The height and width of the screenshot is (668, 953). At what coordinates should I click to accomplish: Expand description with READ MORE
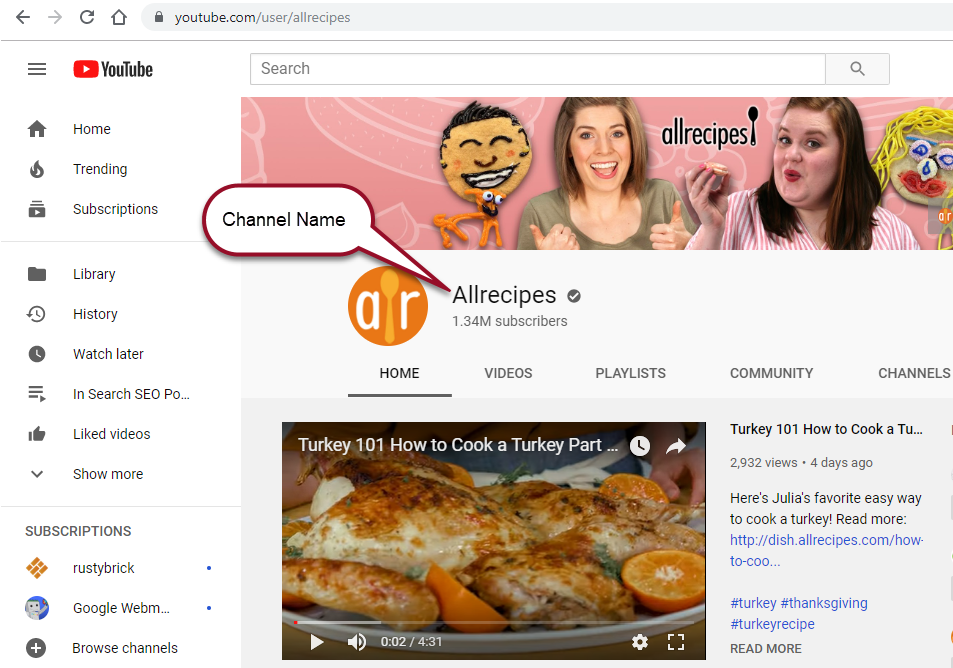pos(765,648)
